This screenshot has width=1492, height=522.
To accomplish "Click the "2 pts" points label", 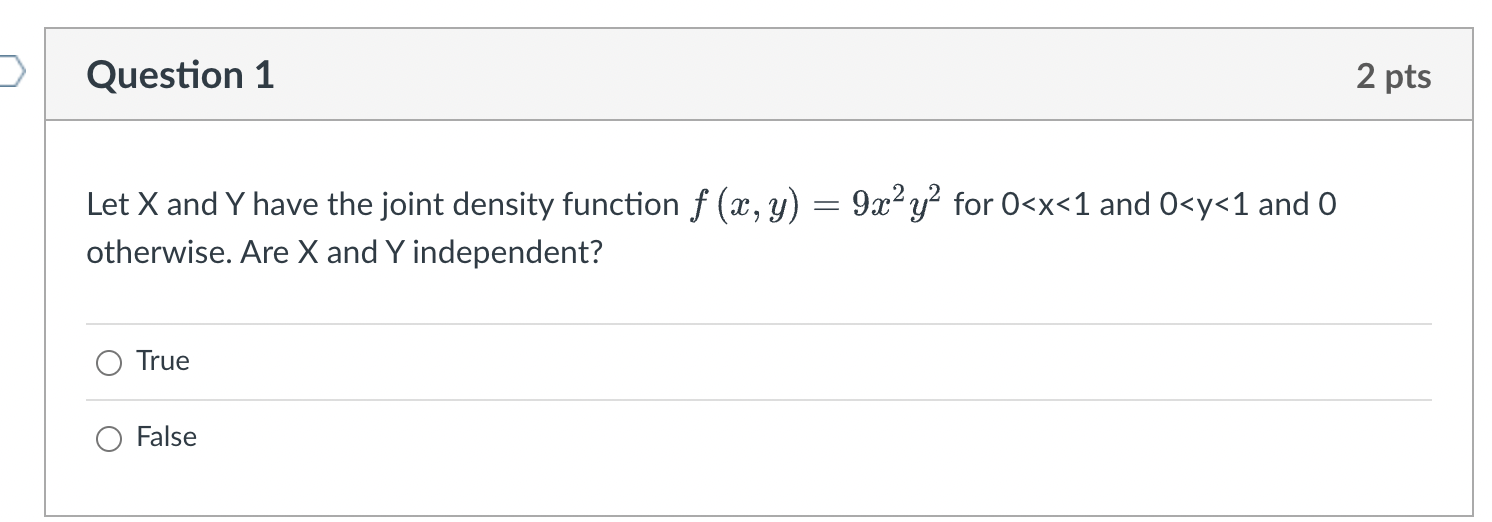I will 1393,76.
